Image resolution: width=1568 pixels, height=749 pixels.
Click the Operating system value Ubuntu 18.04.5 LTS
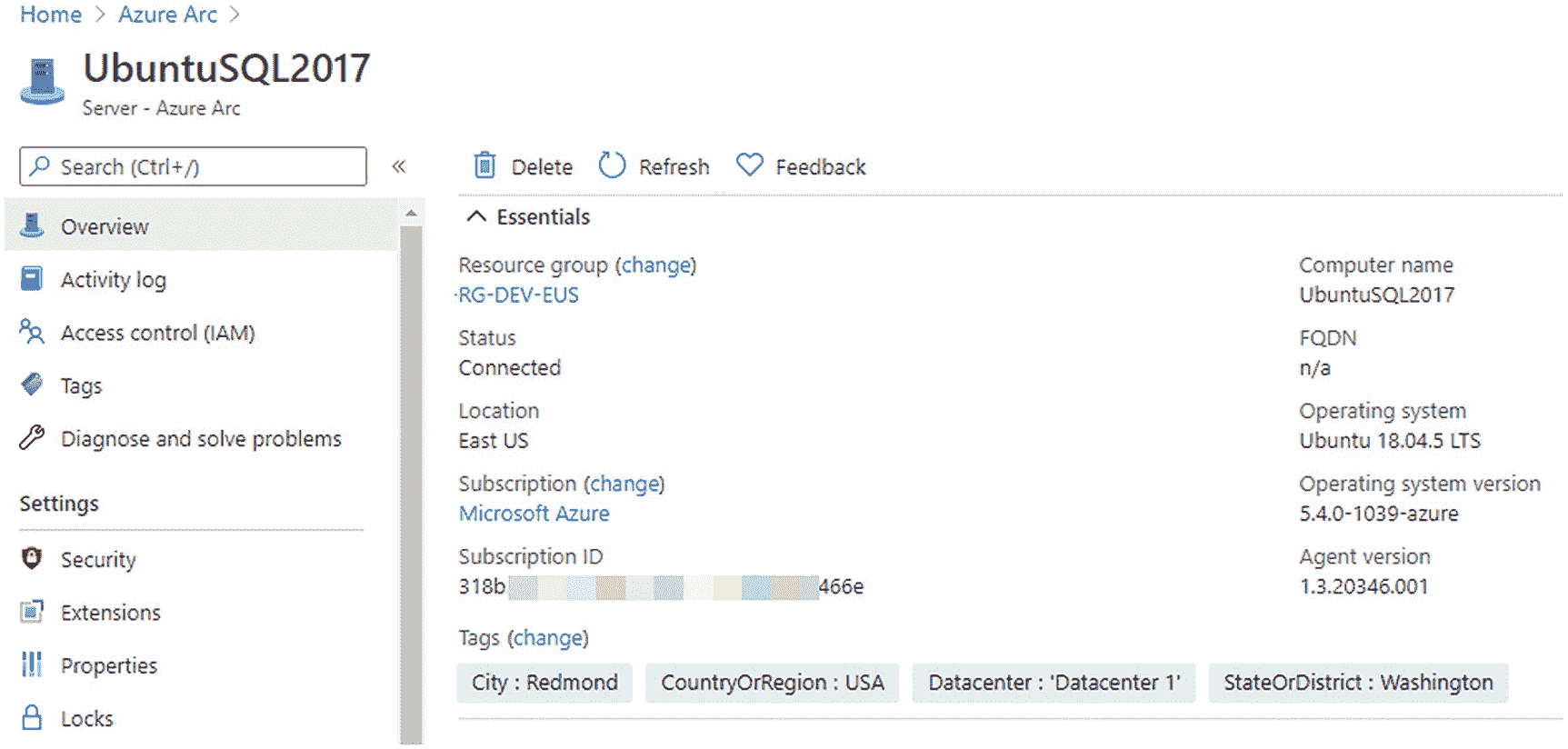(x=1390, y=441)
